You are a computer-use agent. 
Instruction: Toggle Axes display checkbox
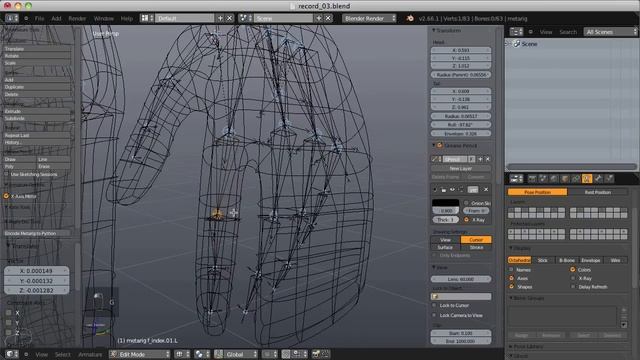pos(511,278)
